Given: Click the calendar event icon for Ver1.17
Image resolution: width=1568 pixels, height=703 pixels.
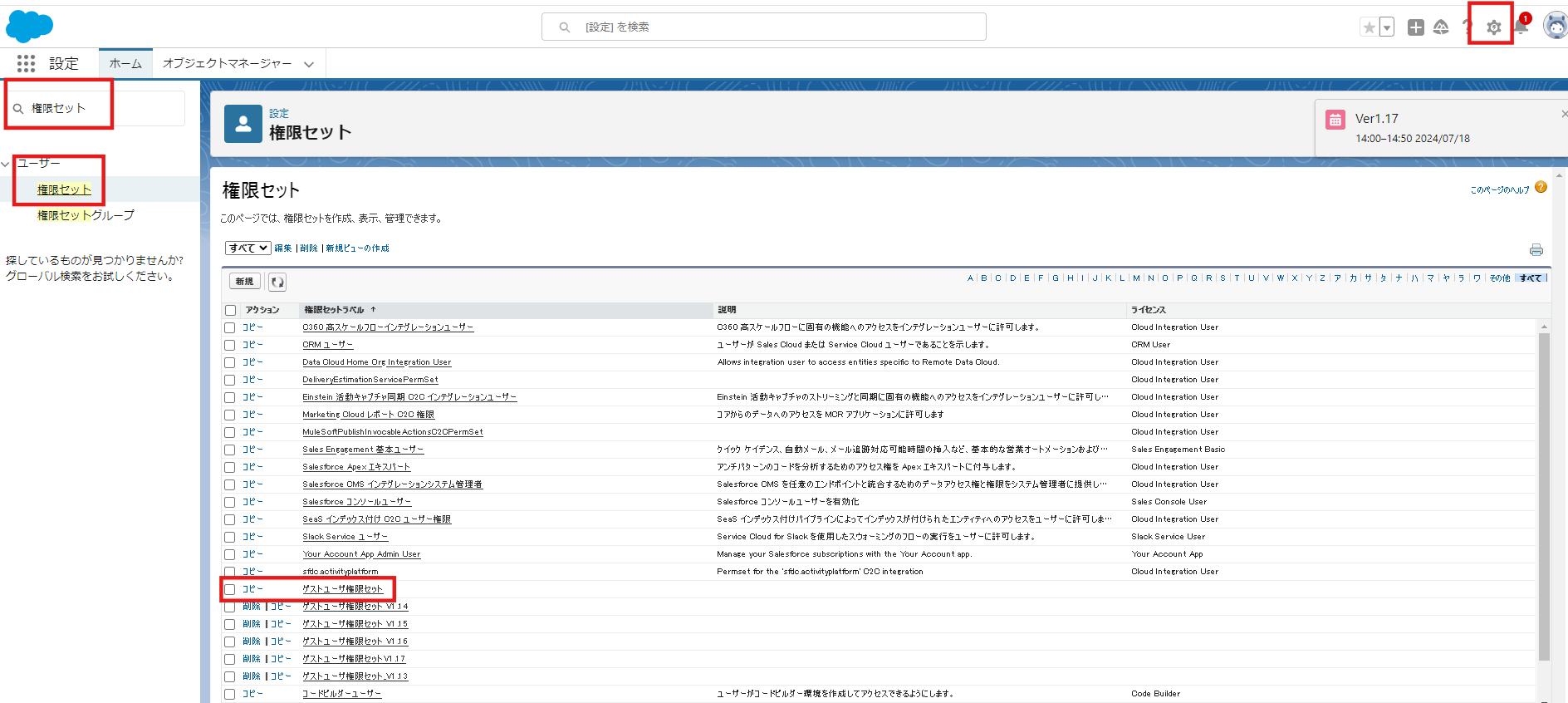Looking at the screenshot, I should point(1335,120).
